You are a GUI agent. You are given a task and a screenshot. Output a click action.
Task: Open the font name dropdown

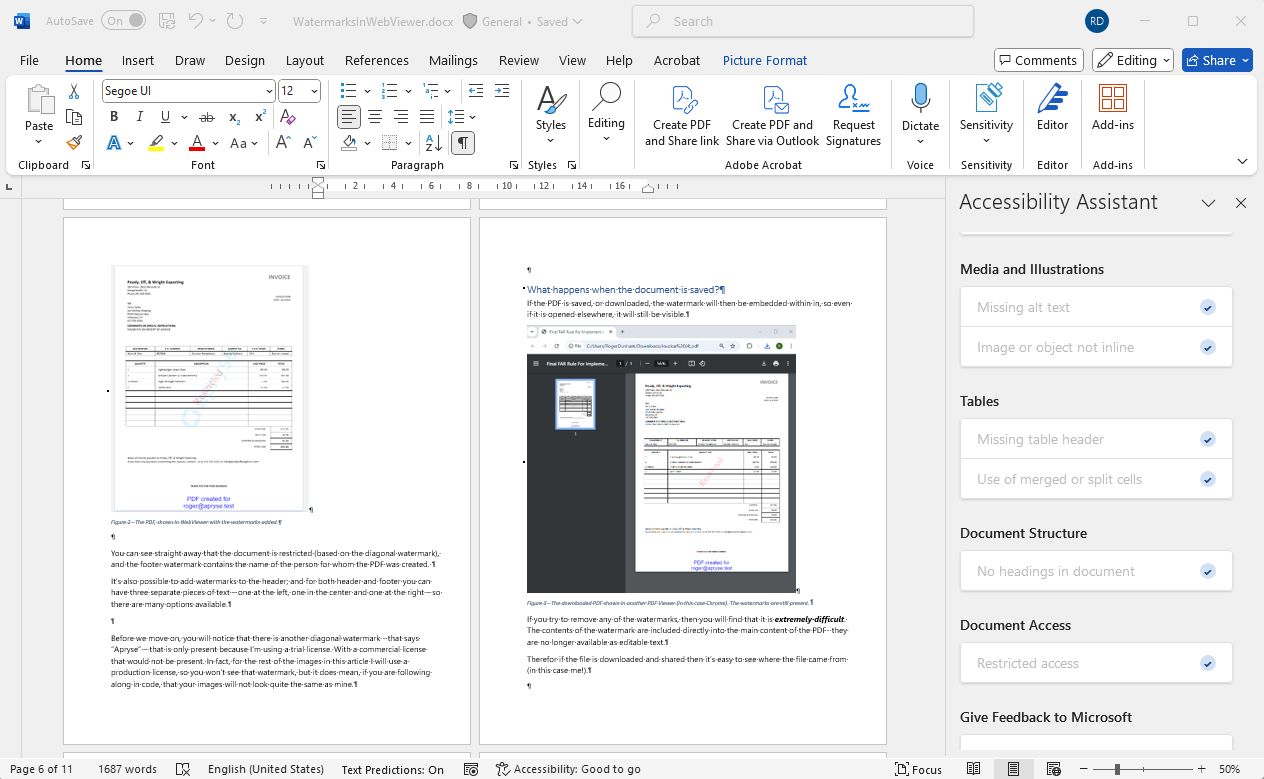click(269, 91)
